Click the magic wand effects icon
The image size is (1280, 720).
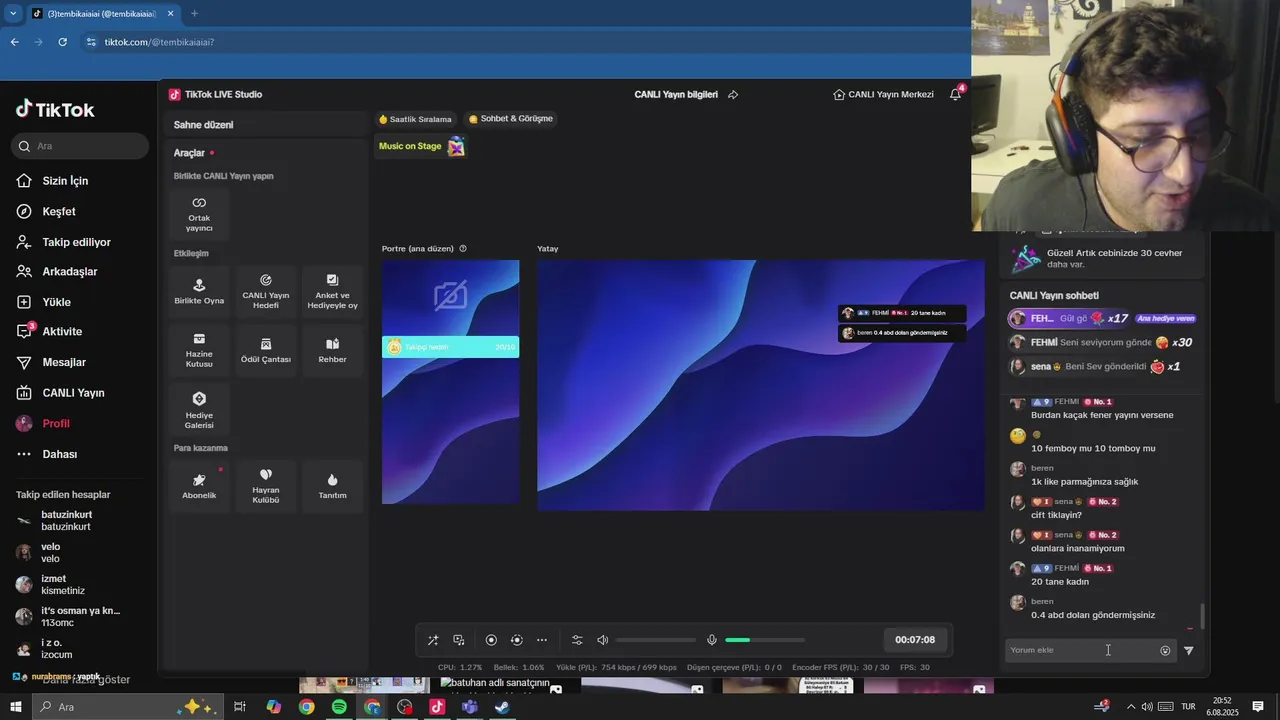(433, 640)
